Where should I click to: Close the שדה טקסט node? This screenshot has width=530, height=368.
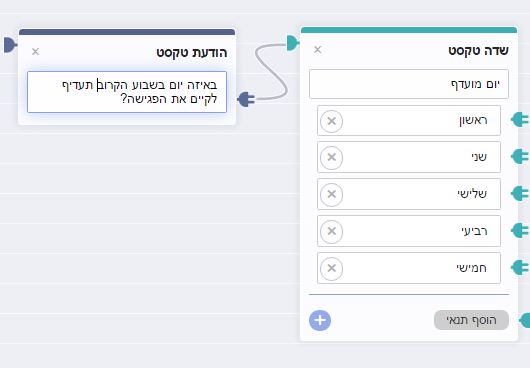(x=318, y=50)
